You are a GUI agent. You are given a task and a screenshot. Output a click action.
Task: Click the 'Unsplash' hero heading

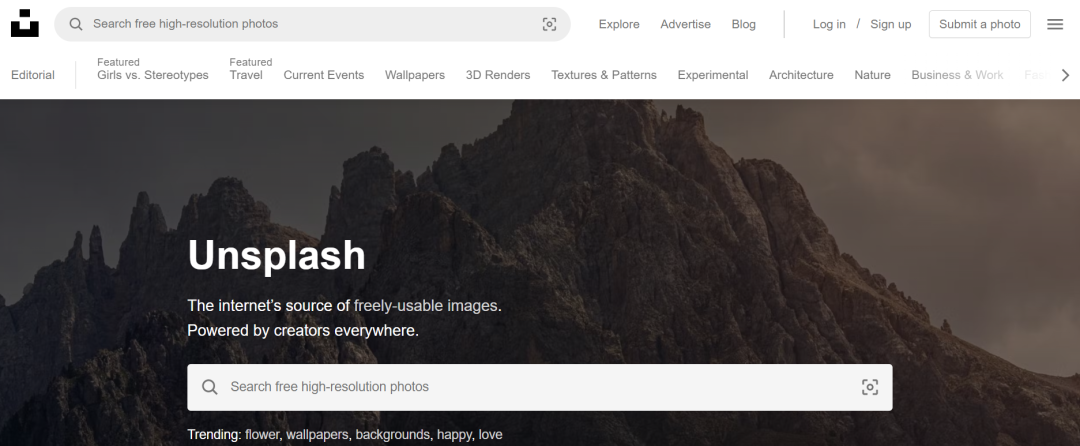click(x=276, y=255)
